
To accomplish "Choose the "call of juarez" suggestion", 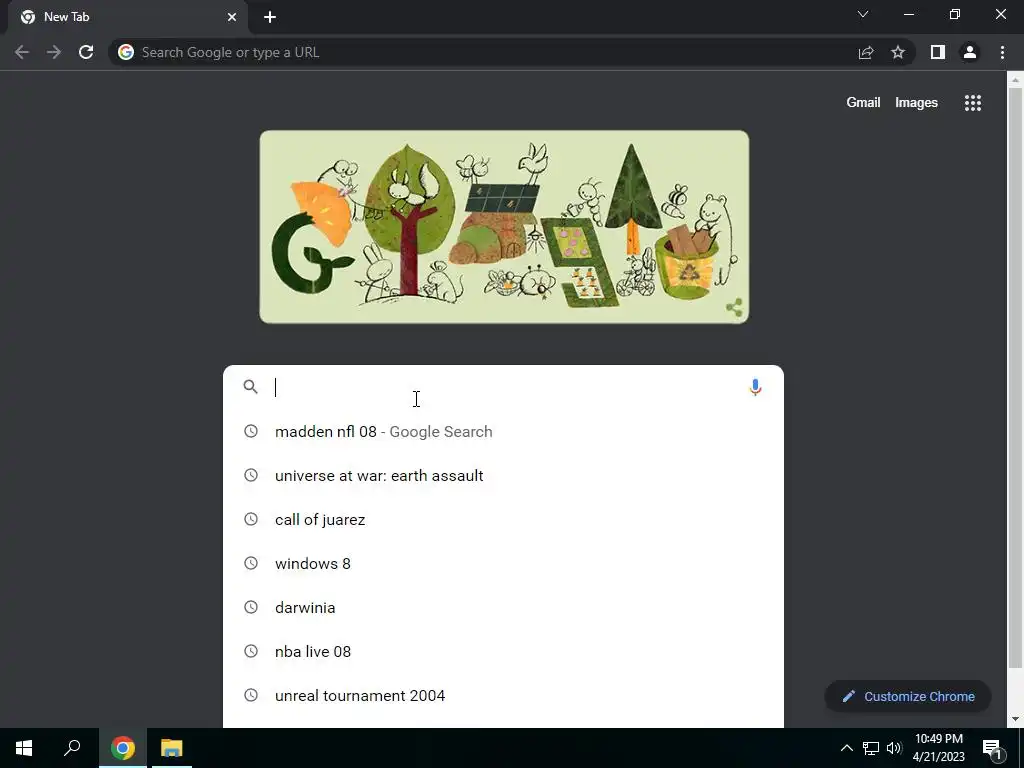I will 503,519.
